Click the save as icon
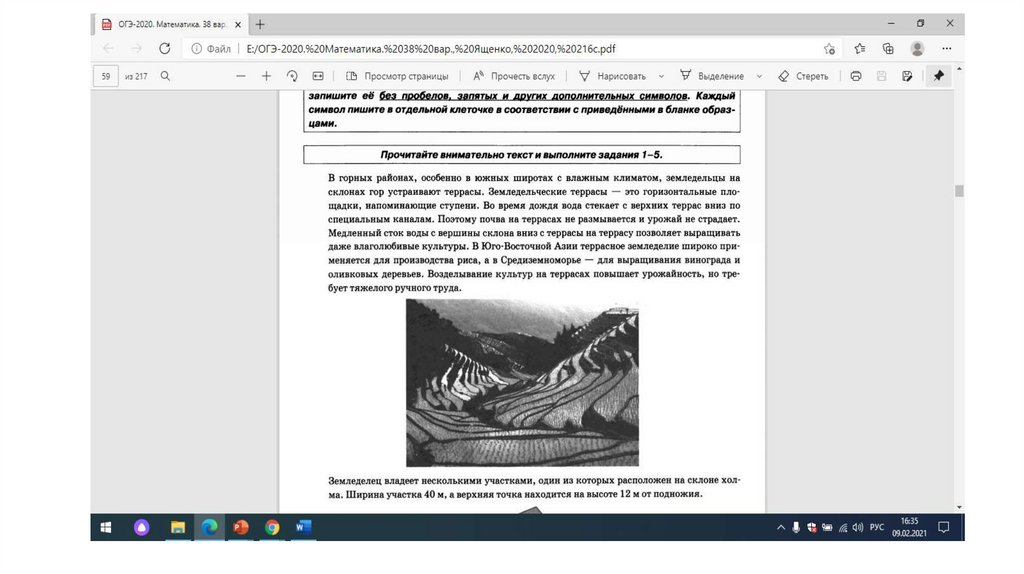 coord(907,76)
